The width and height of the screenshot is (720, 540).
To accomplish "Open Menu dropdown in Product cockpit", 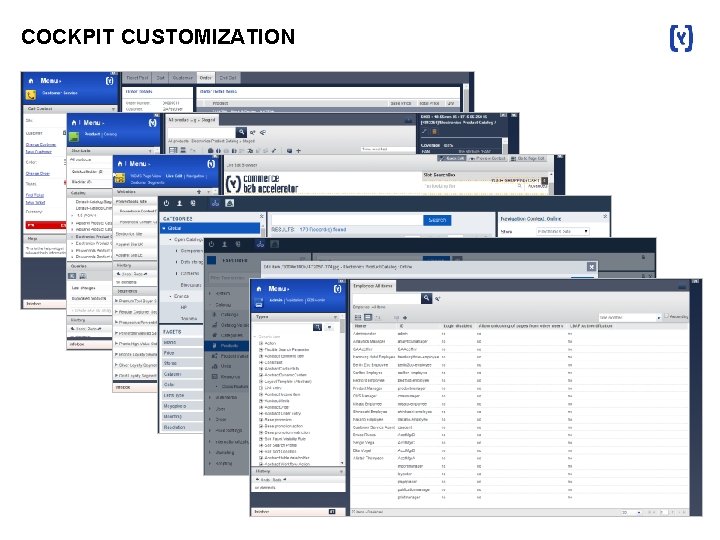I will (x=94, y=123).
